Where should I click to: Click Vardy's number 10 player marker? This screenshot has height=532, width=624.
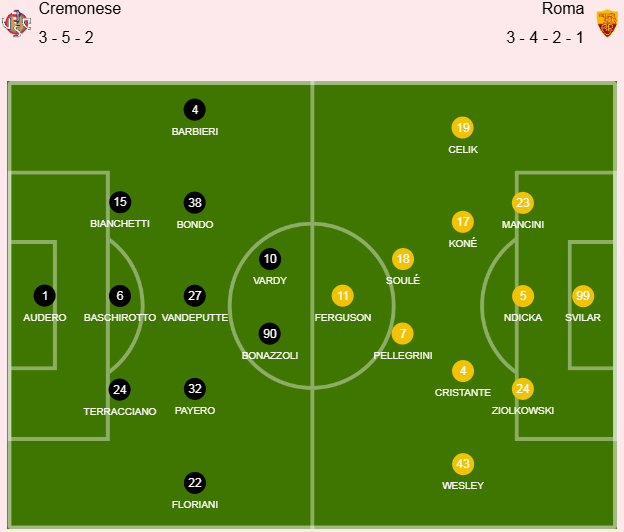(x=270, y=259)
